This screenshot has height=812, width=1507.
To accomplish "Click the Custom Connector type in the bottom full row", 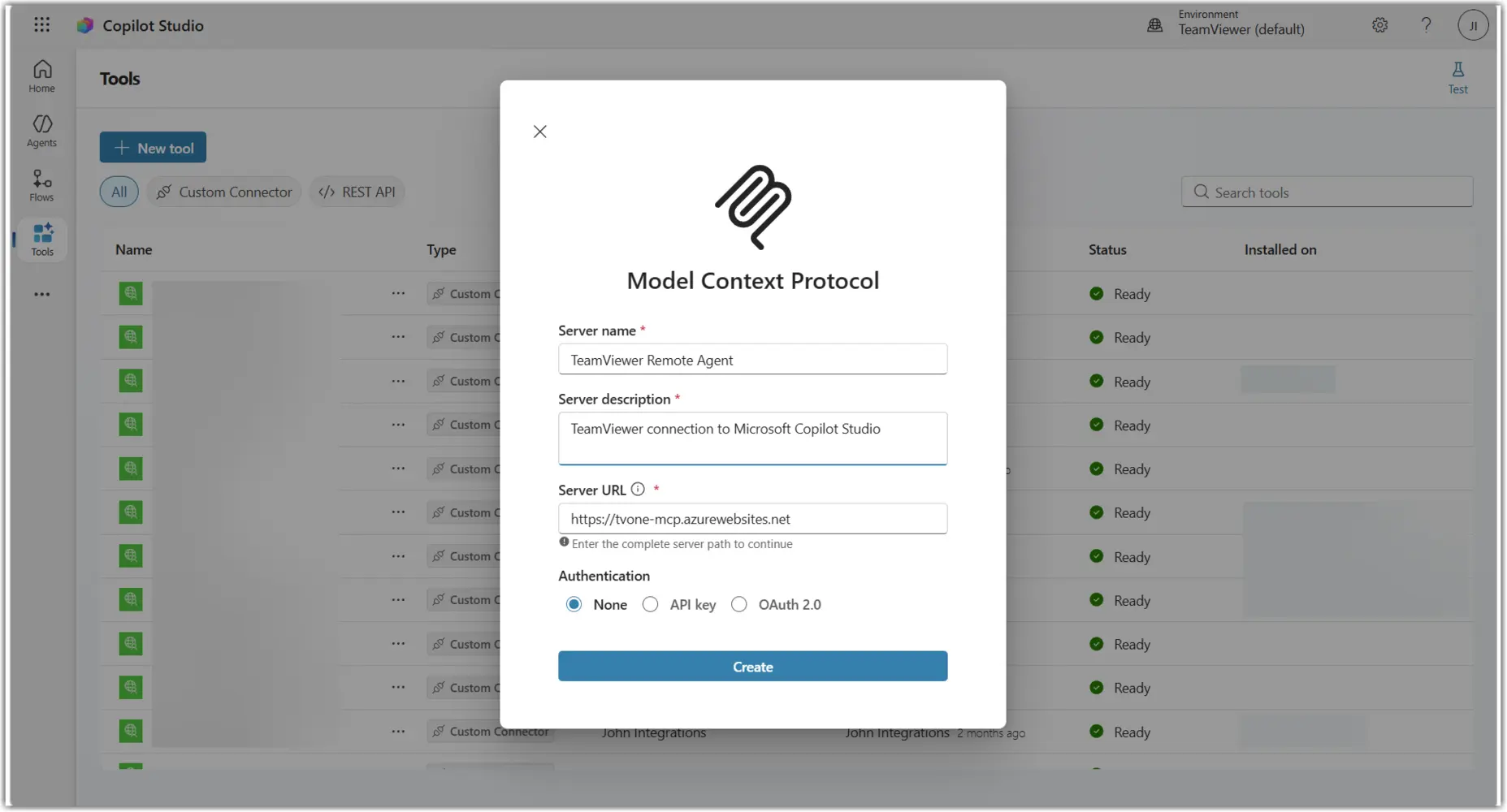I will (x=490, y=731).
